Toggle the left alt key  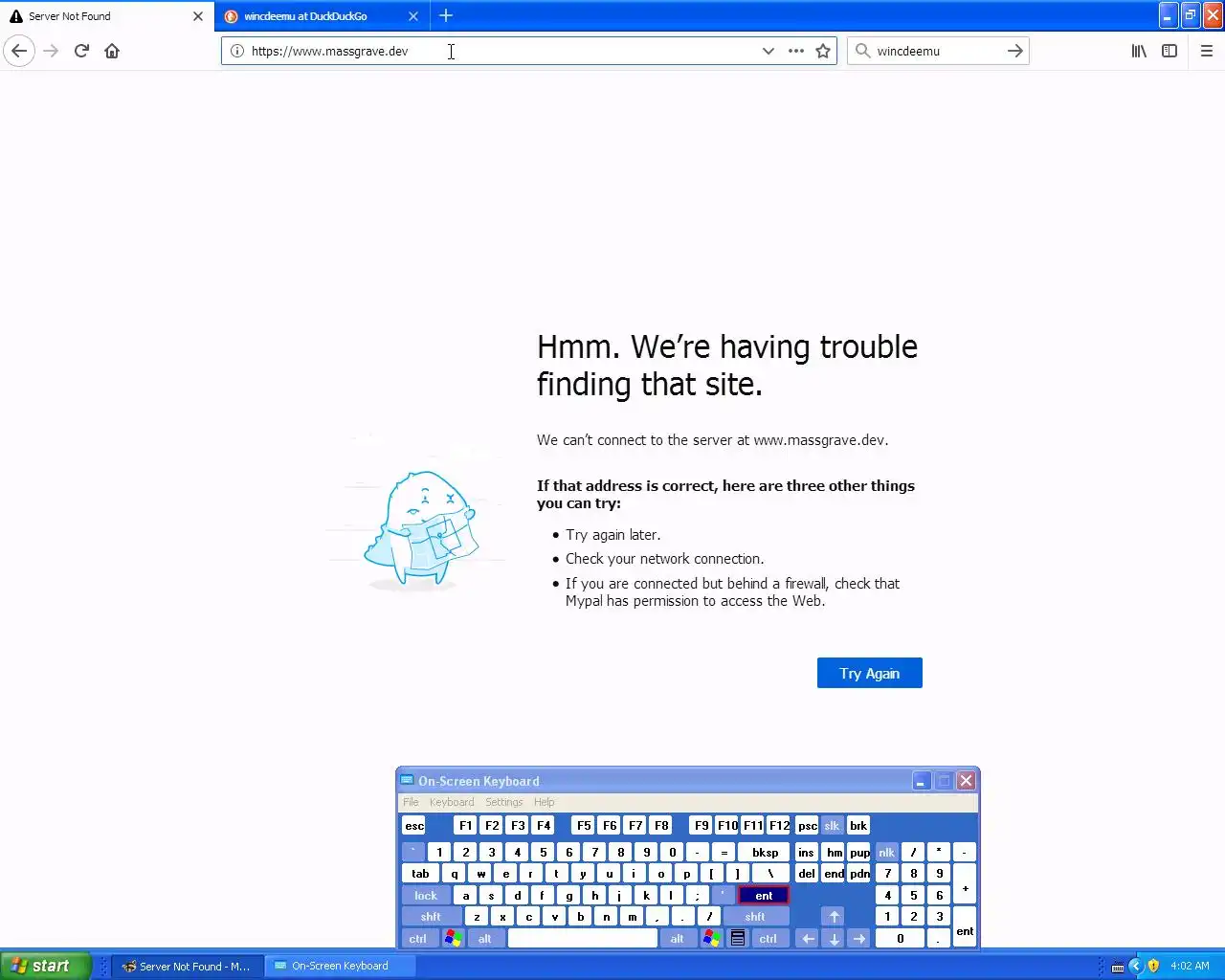coord(485,938)
